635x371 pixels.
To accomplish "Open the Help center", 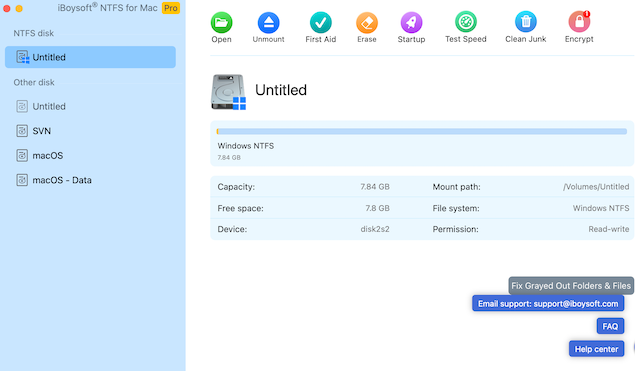I will click(596, 349).
